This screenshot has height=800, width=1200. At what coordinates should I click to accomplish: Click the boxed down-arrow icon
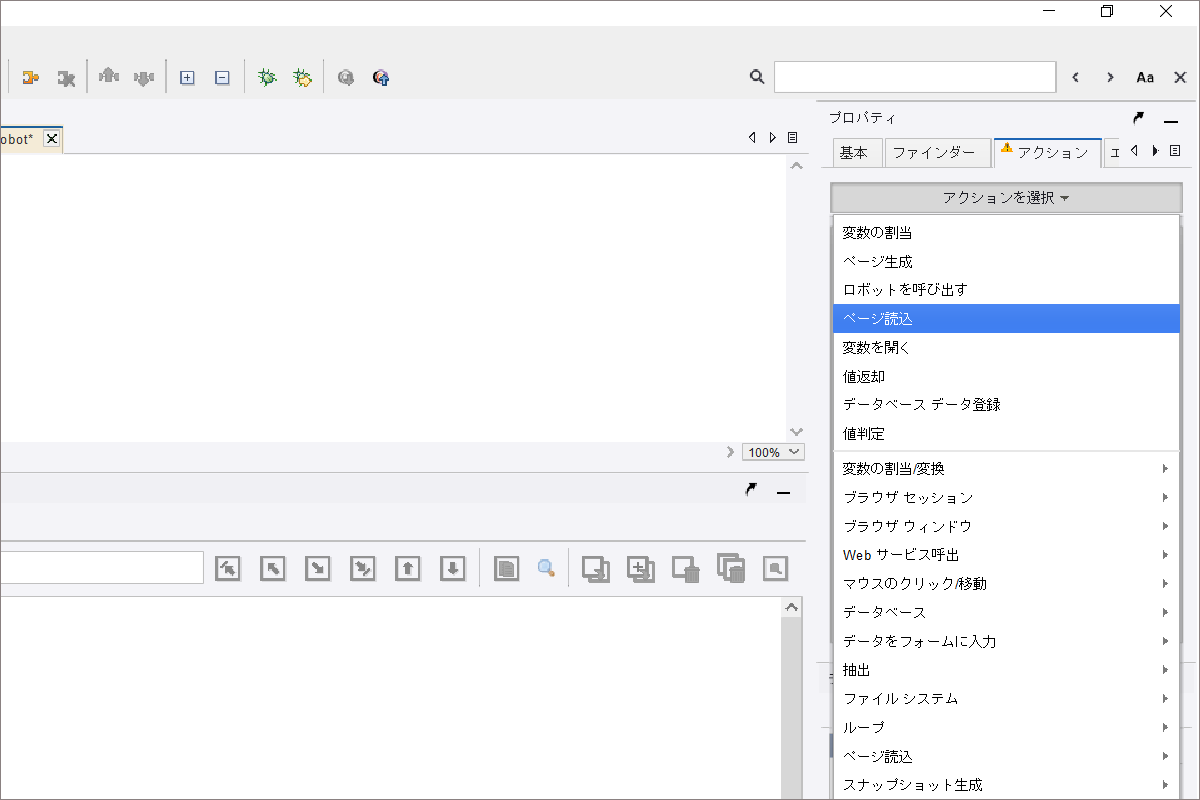pyautogui.click(x=453, y=568)
